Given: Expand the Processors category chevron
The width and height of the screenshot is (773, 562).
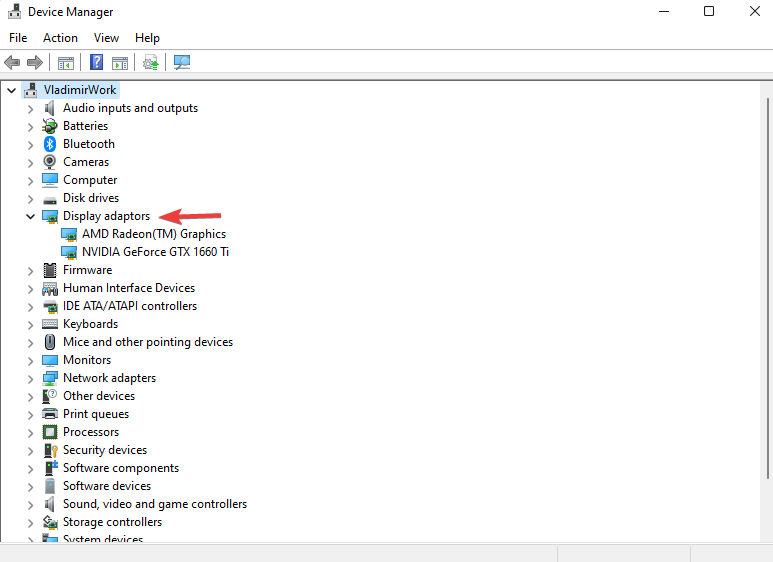Looking at the screenshot, I should click(31, 432).
